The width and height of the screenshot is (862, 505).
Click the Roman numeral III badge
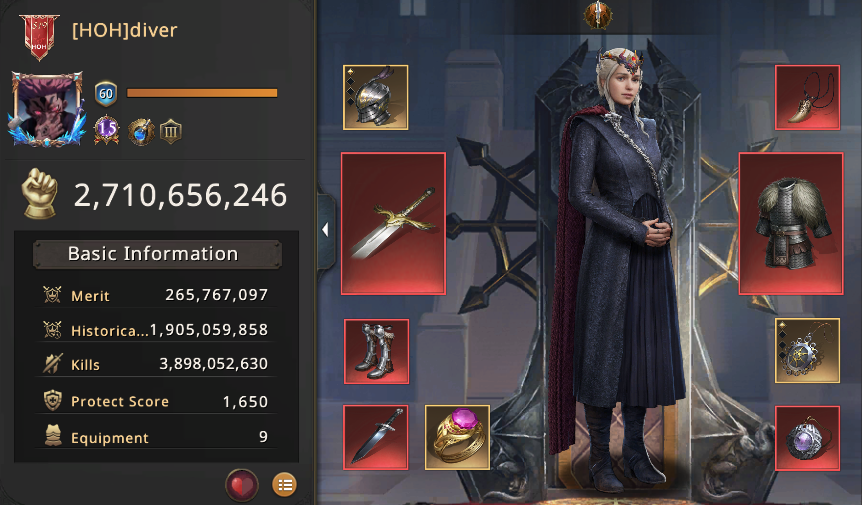pyautogui.click(x=170, y=132)
